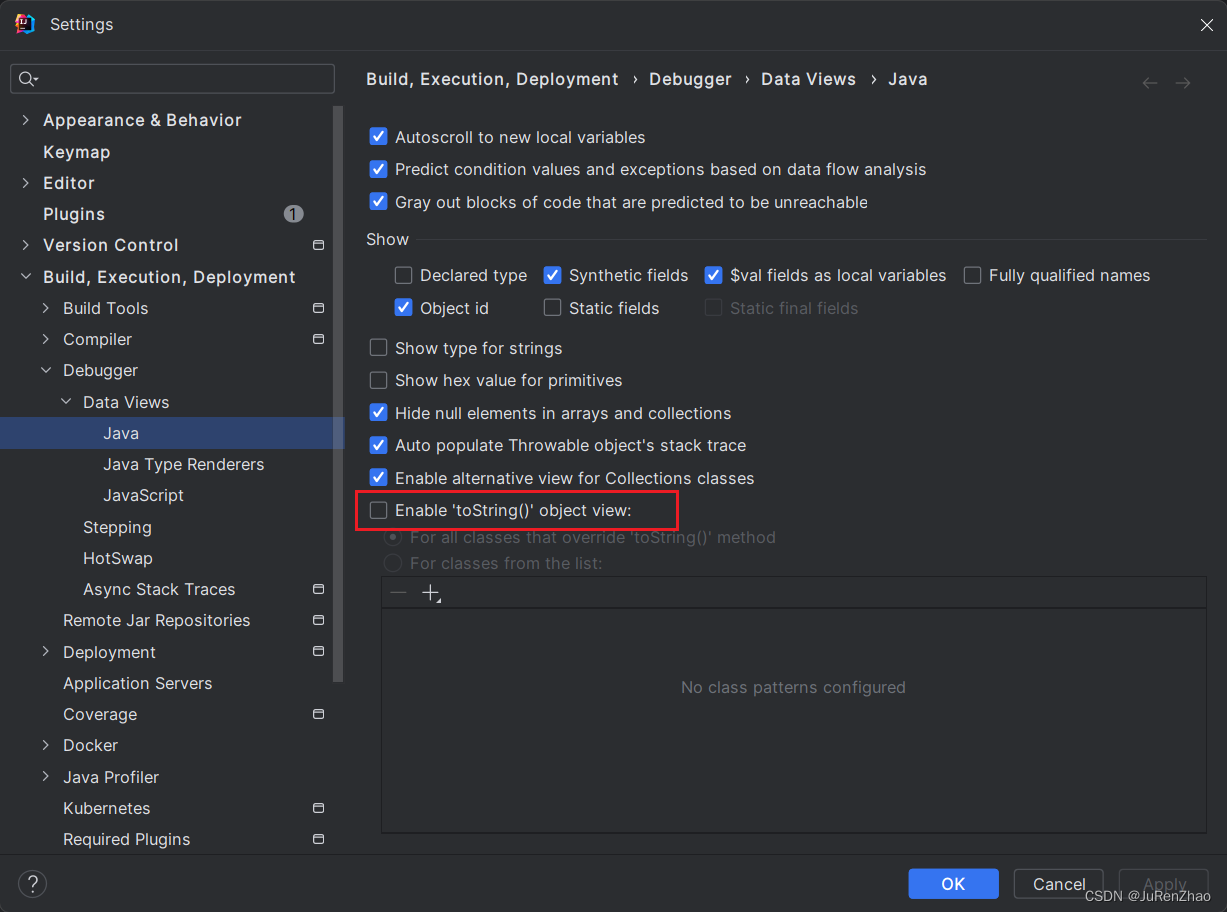This screenshot has width=1227, height=912.
Task: Click project-level icon beside Compiler
Action: (318, 339)
